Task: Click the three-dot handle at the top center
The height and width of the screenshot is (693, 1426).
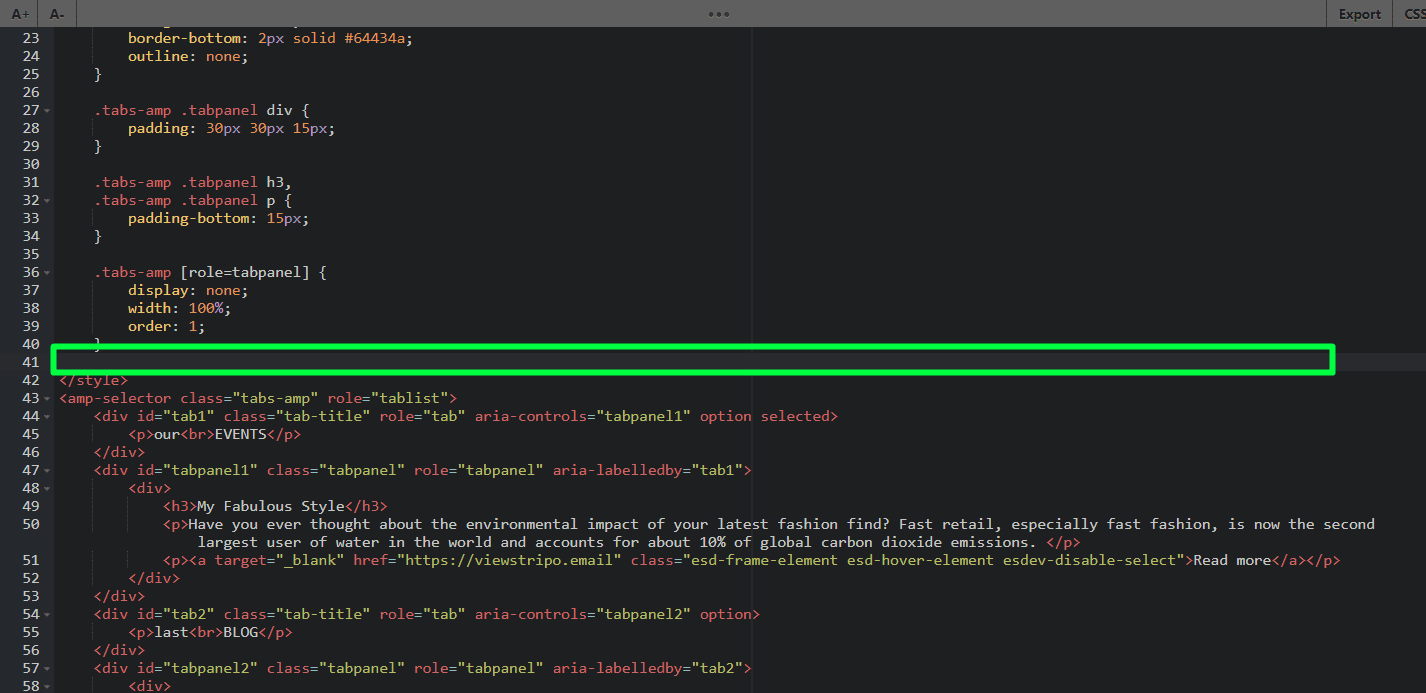Action: coord(718,13)
